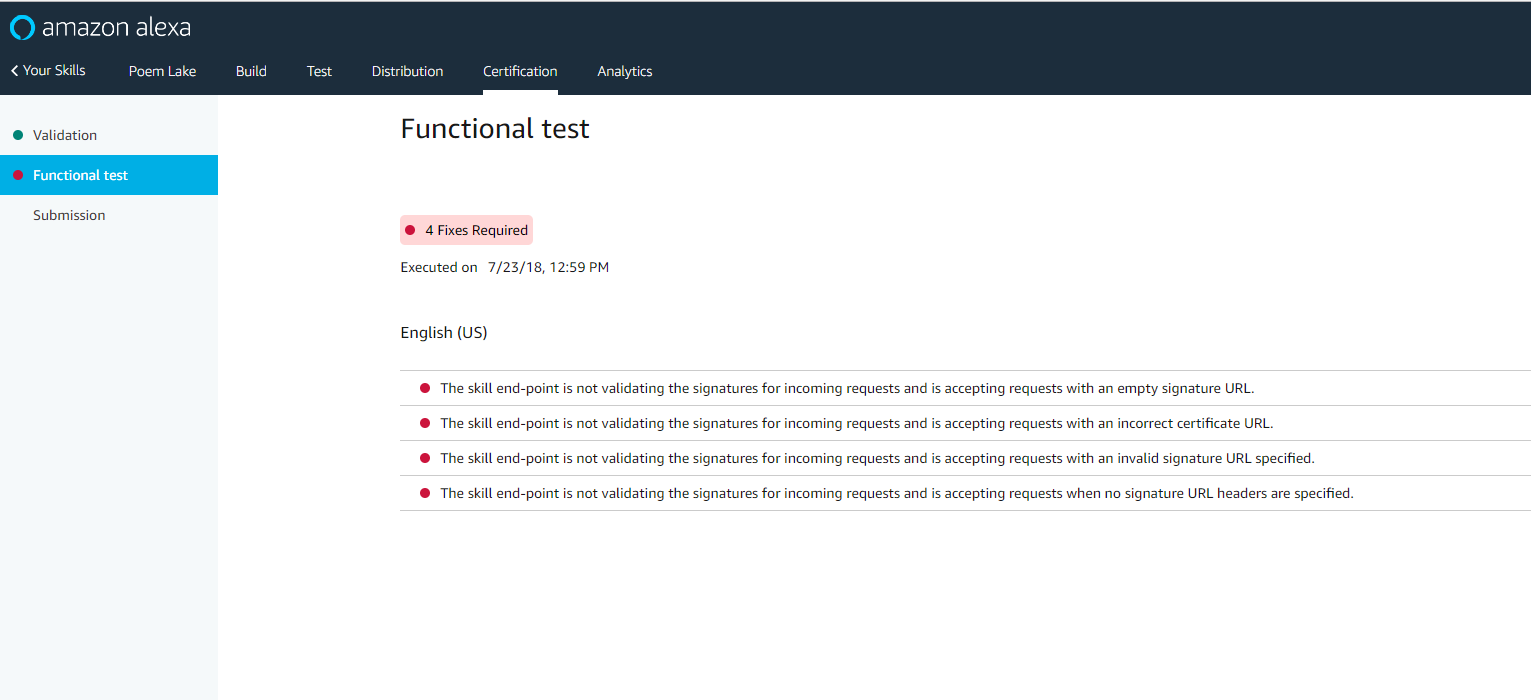The height and width of the screenshot is (700, 1531).
Task: Click the red bullet of the invalid signature error
Action: pyautogui.click(x=425, y=458)
